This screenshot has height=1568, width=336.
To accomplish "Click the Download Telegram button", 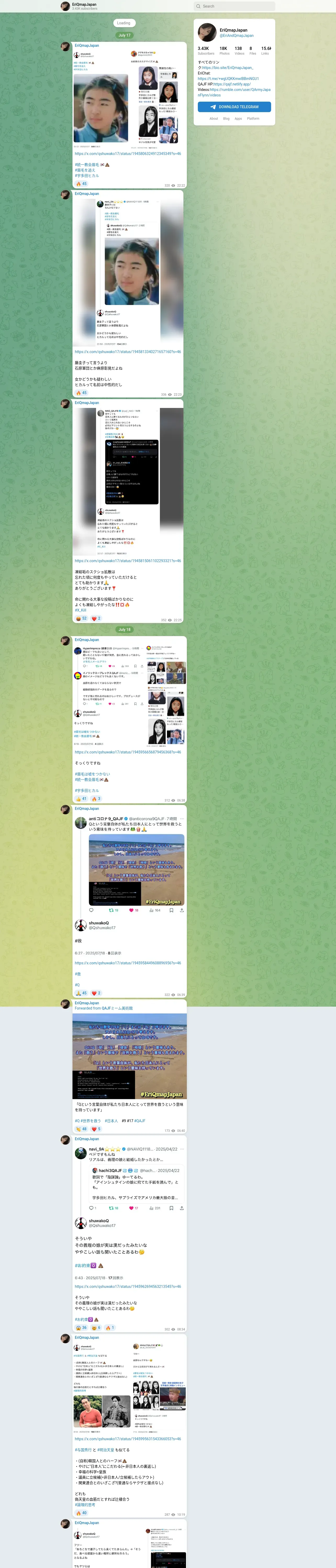I will (x=234, y=107).
